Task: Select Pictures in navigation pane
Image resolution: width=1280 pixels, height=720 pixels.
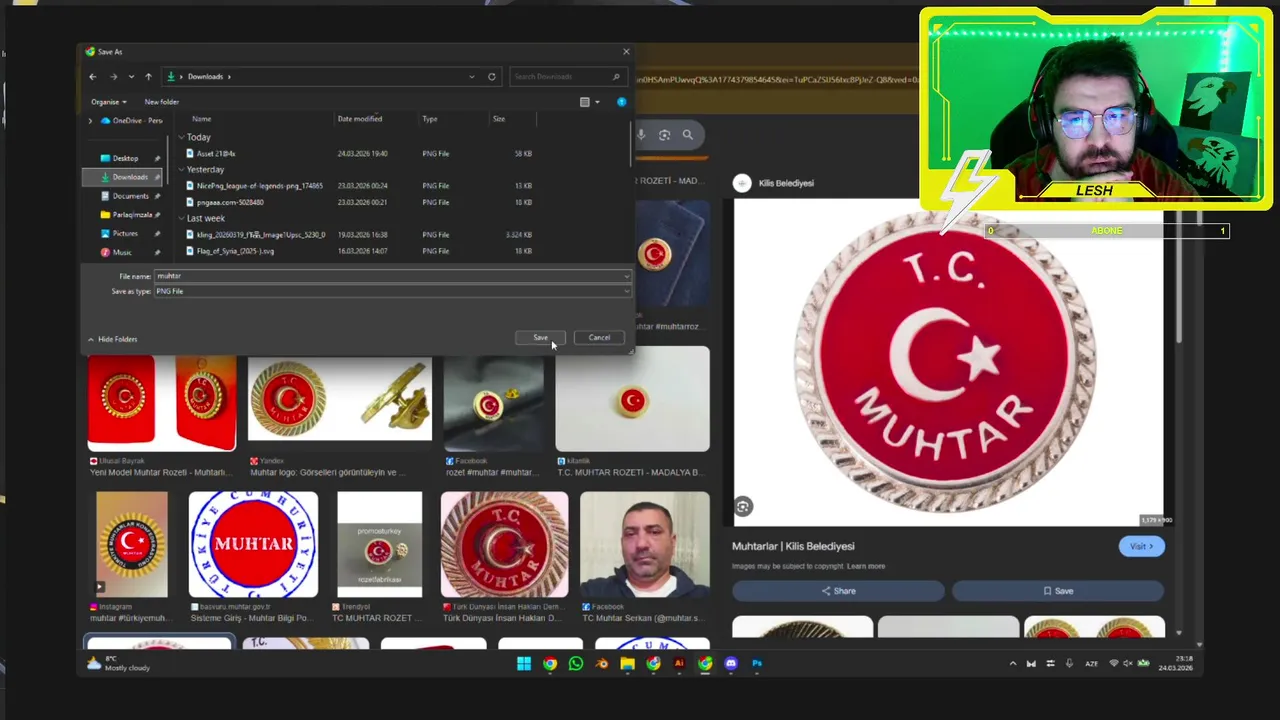Action: 125,234
